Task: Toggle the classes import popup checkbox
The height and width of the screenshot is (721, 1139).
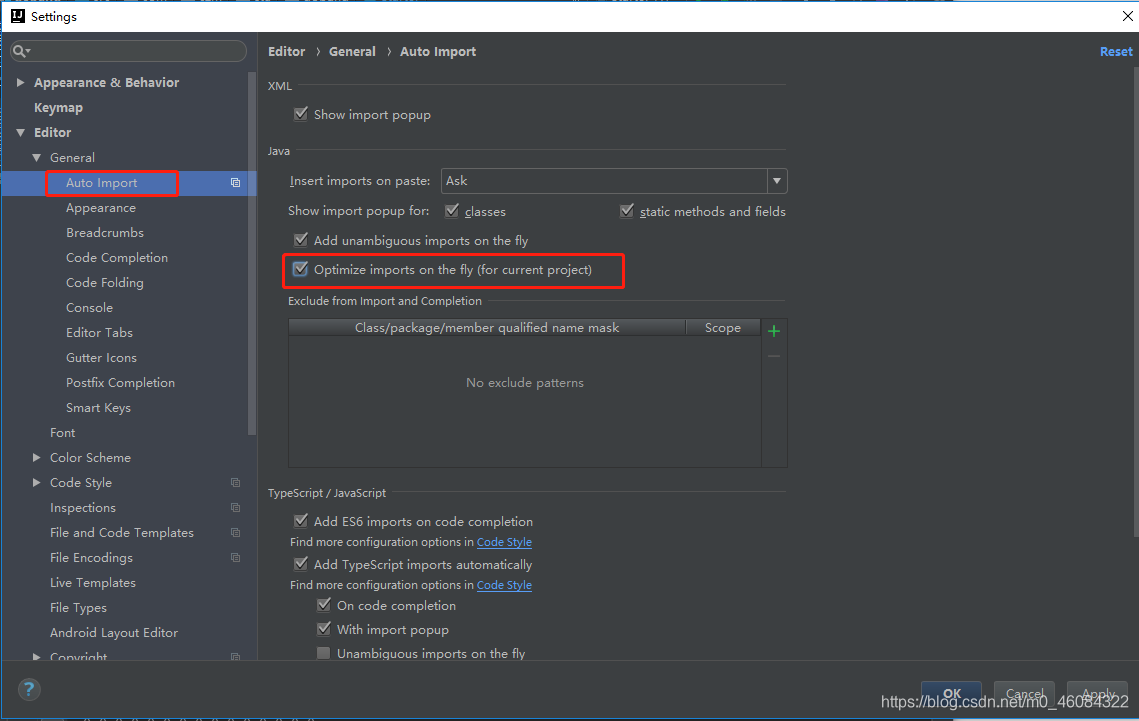Action: pos(452,211)
